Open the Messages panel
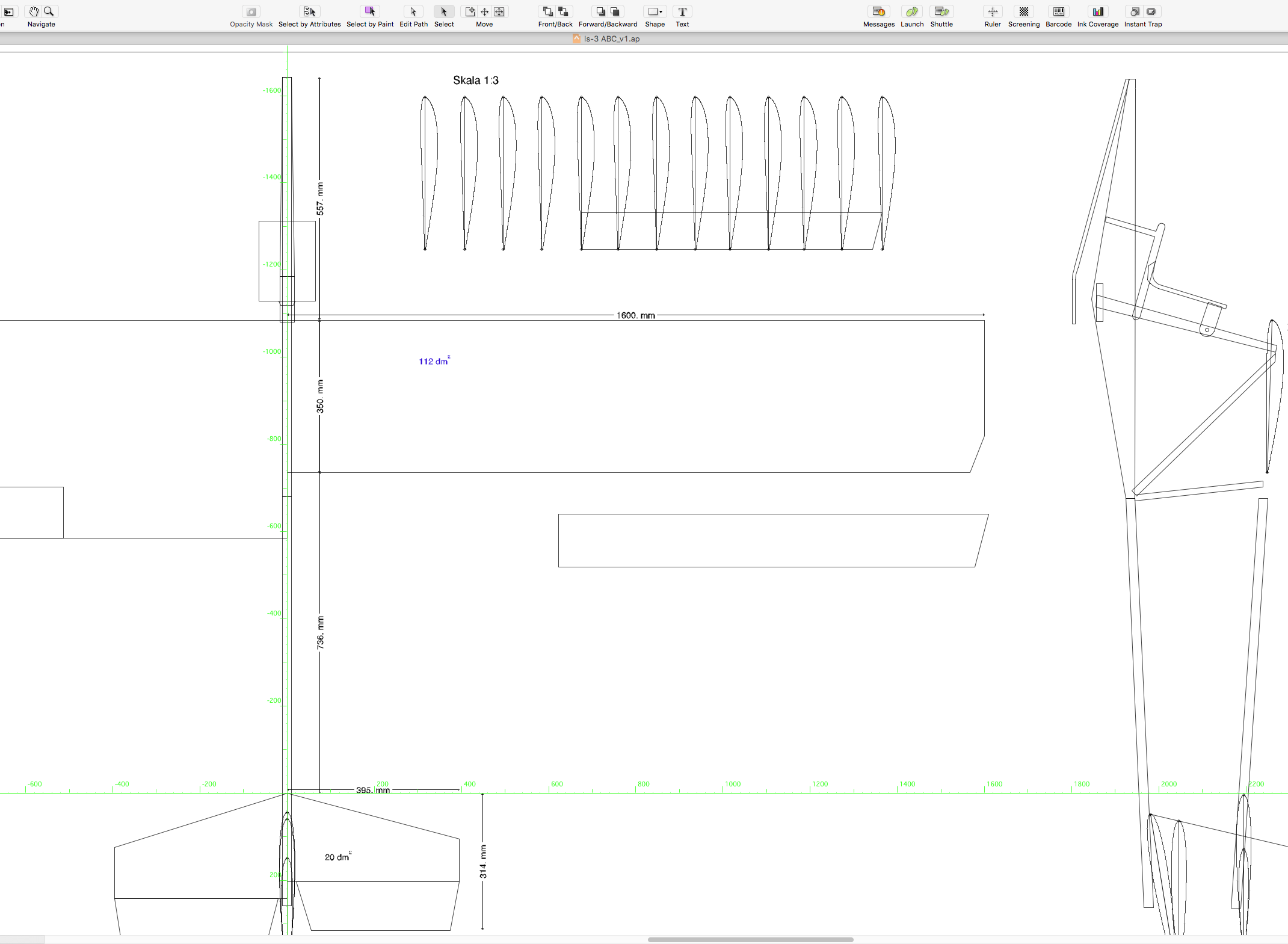 tap(878, 11)
